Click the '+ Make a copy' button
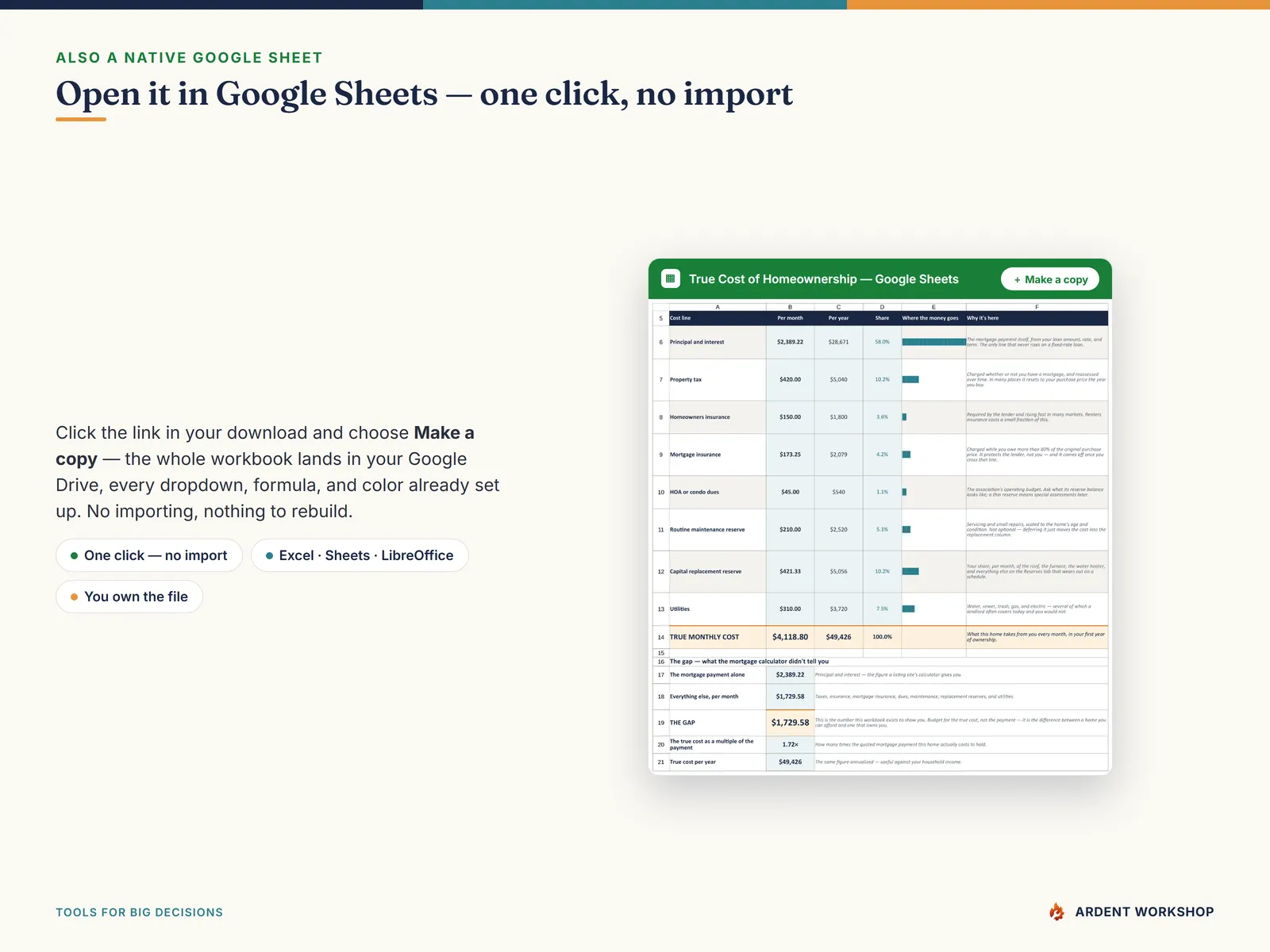The width and height of the screenshot is (1270, 952). click(1050, 279)
